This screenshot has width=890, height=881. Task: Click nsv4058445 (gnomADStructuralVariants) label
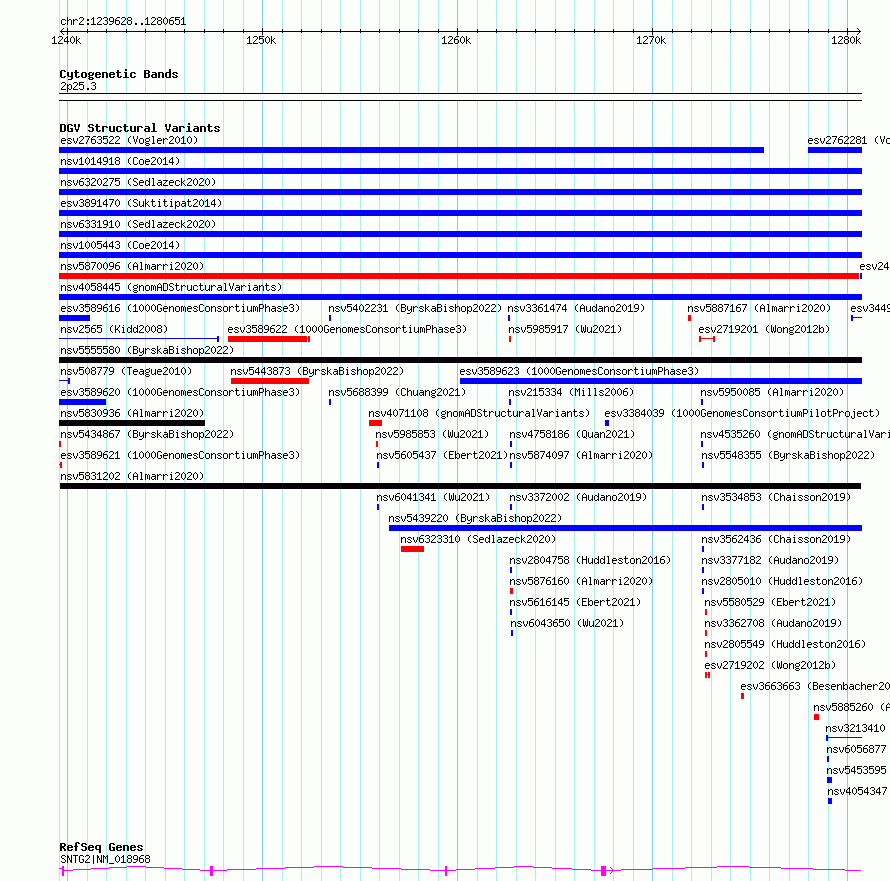171,287
